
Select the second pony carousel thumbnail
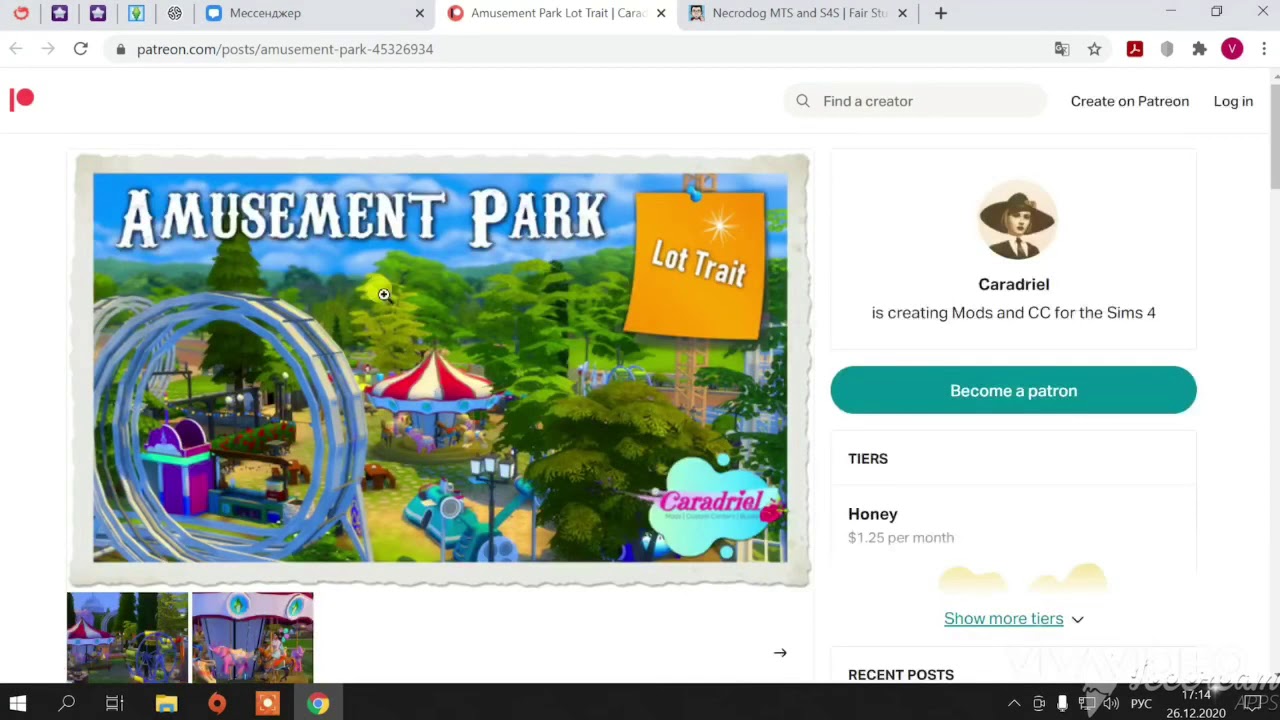pyautogui.click(x=253, y=637)
